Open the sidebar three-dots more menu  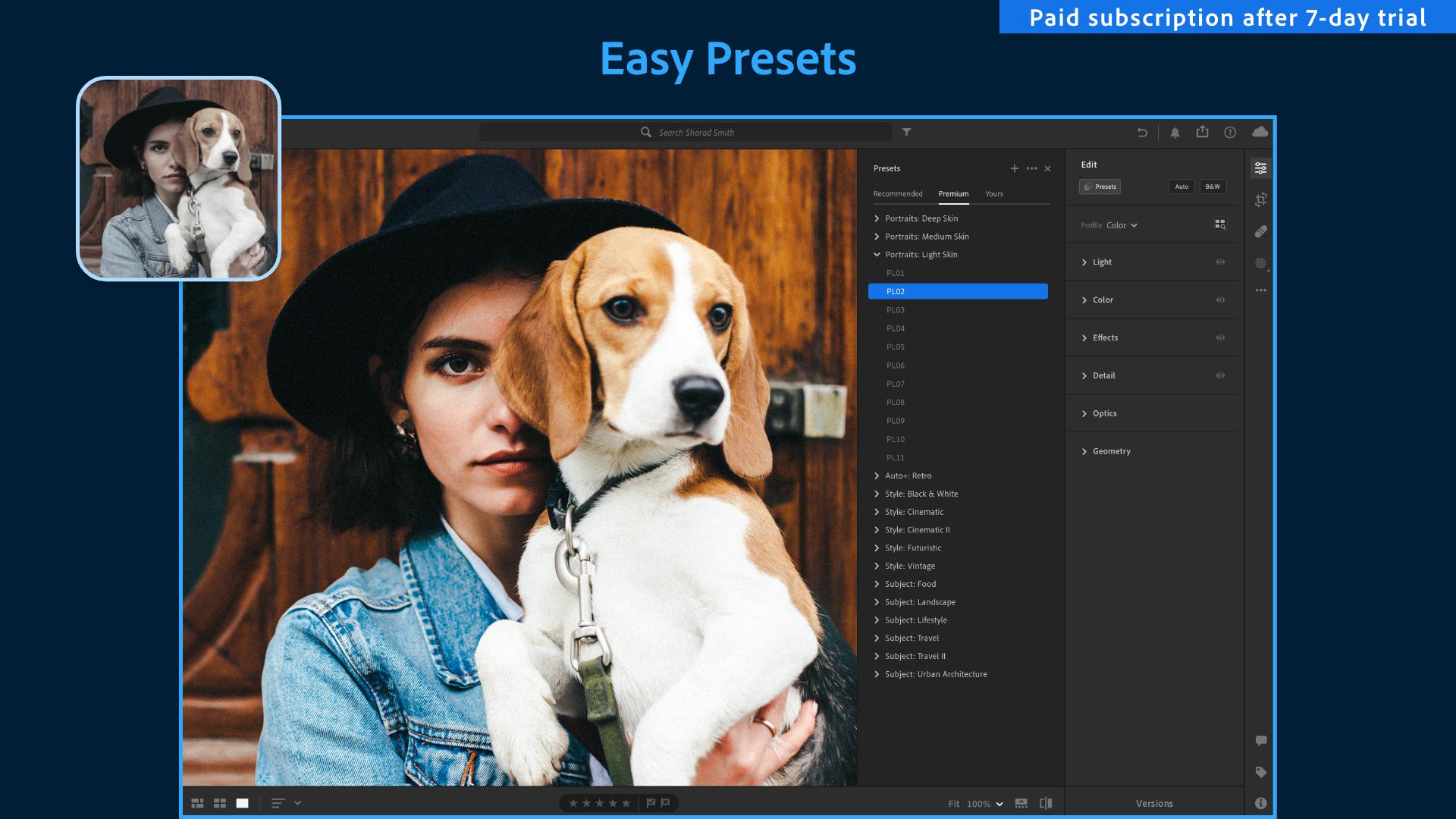1260,290
